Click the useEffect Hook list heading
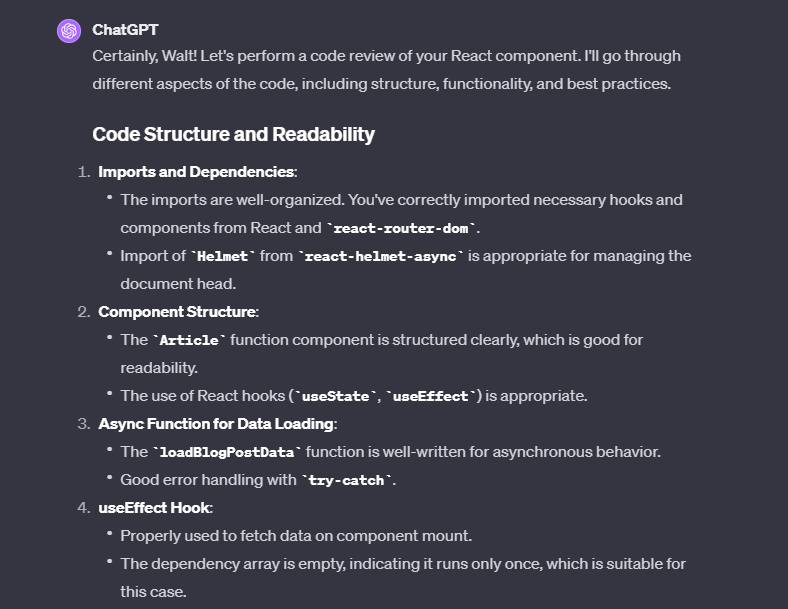The width and height of the screenshot is (788, 609). click(155, 508)
